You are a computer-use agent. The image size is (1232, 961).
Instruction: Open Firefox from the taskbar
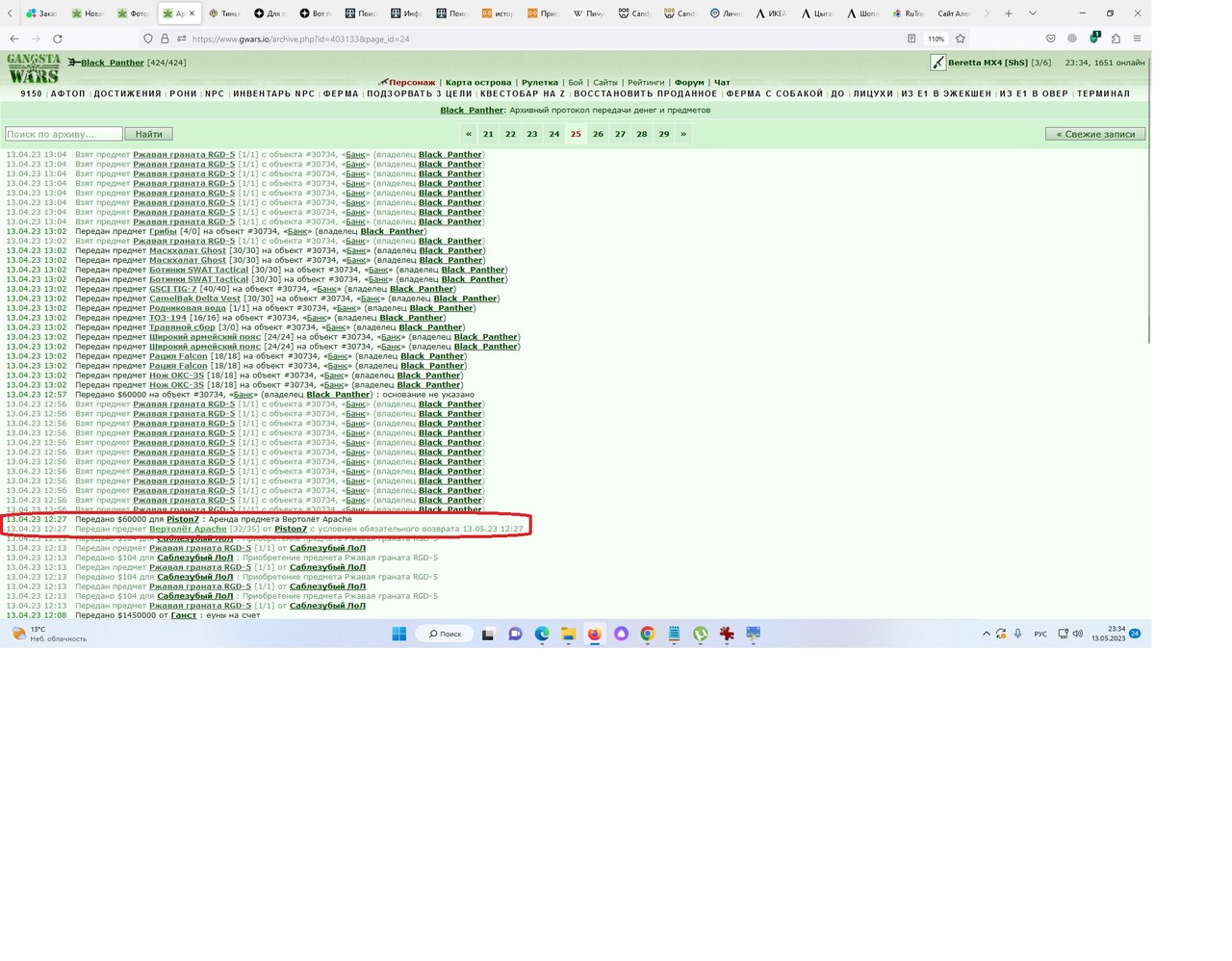pos(595,634)
